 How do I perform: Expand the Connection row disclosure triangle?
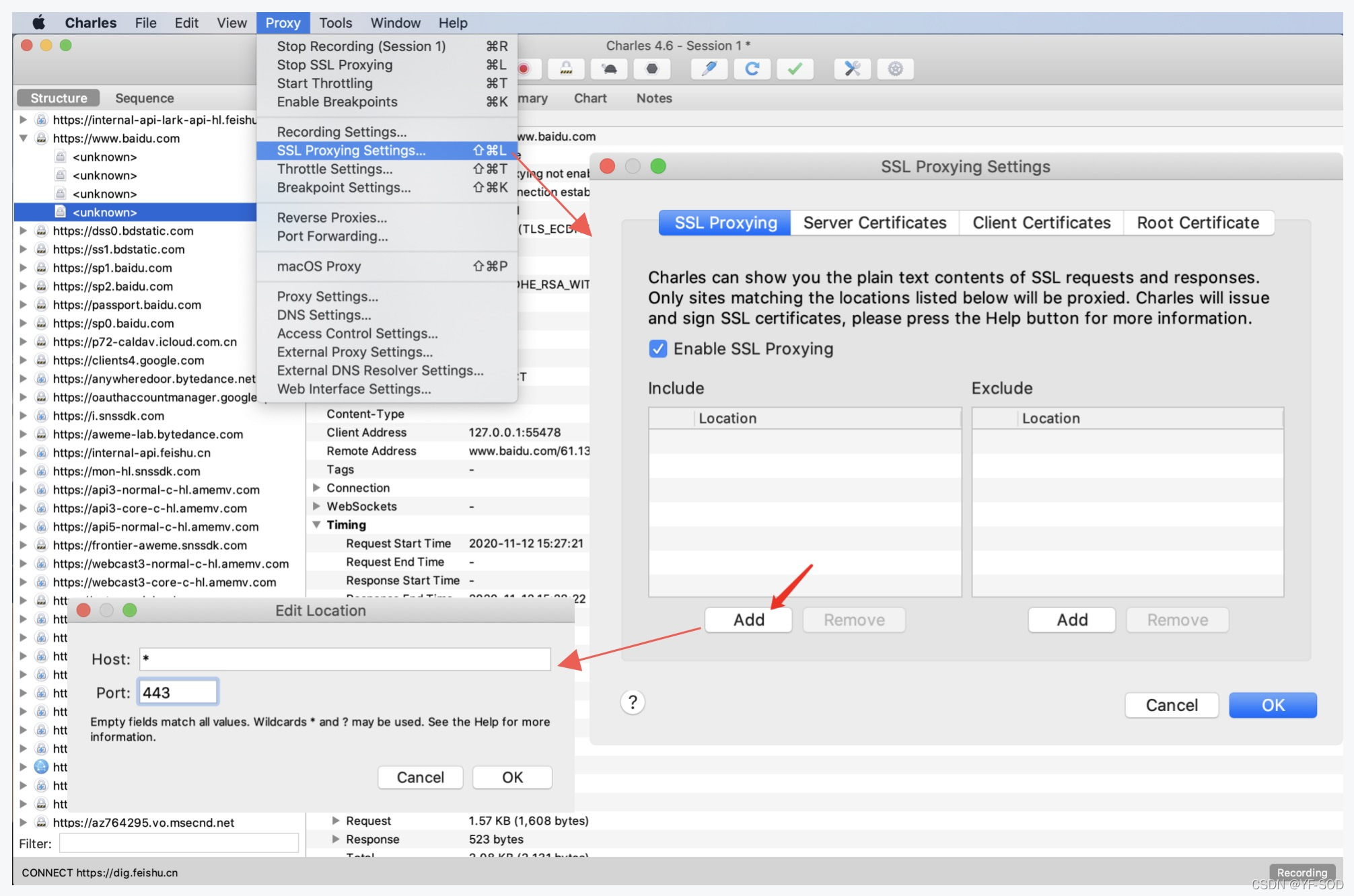coord(316,488)
